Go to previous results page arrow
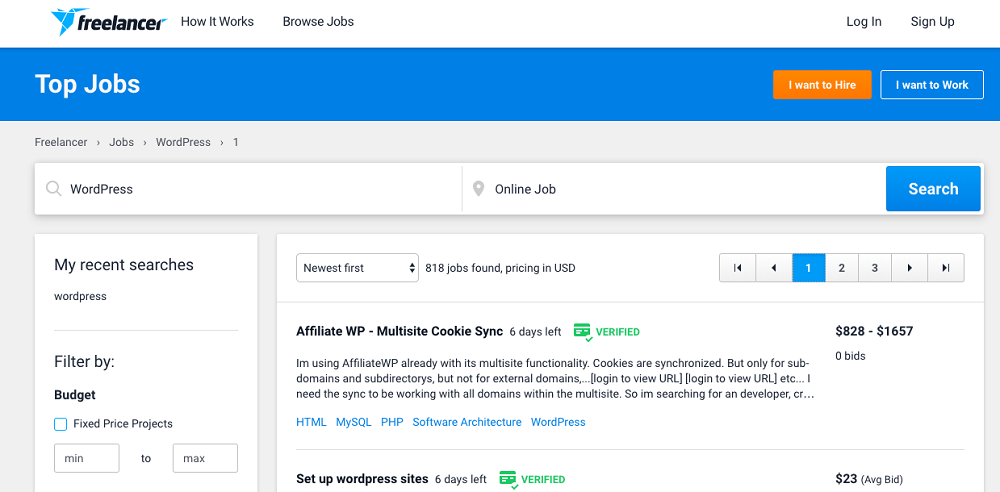Viewport: 1000px width, 492px height. pos(773,268)
